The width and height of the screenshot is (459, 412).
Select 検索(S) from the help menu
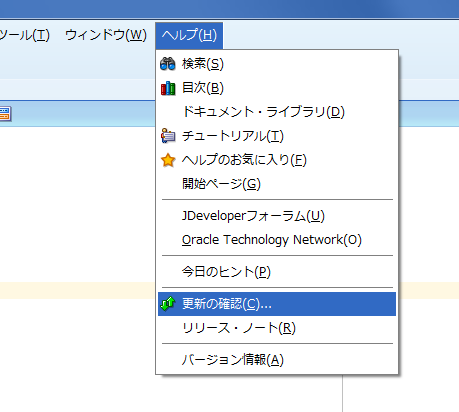click(x=277, y=64)
